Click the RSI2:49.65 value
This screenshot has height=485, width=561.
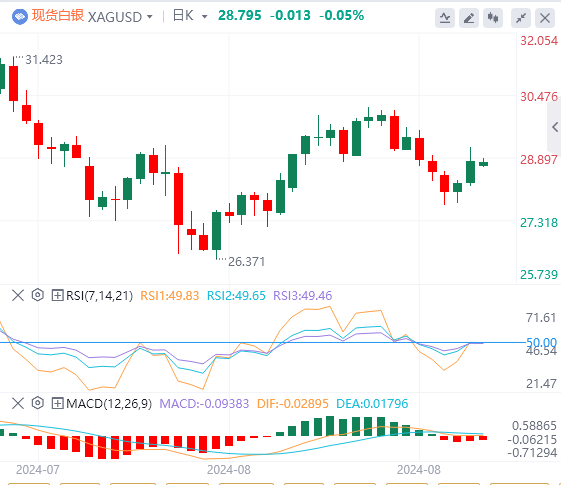pyautogui.click(x=236, y=296)
